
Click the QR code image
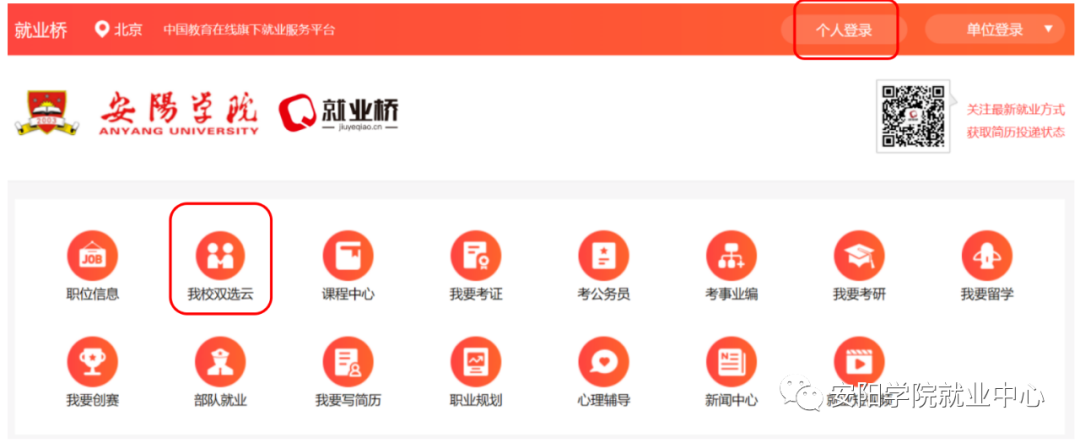pos(911,116)
